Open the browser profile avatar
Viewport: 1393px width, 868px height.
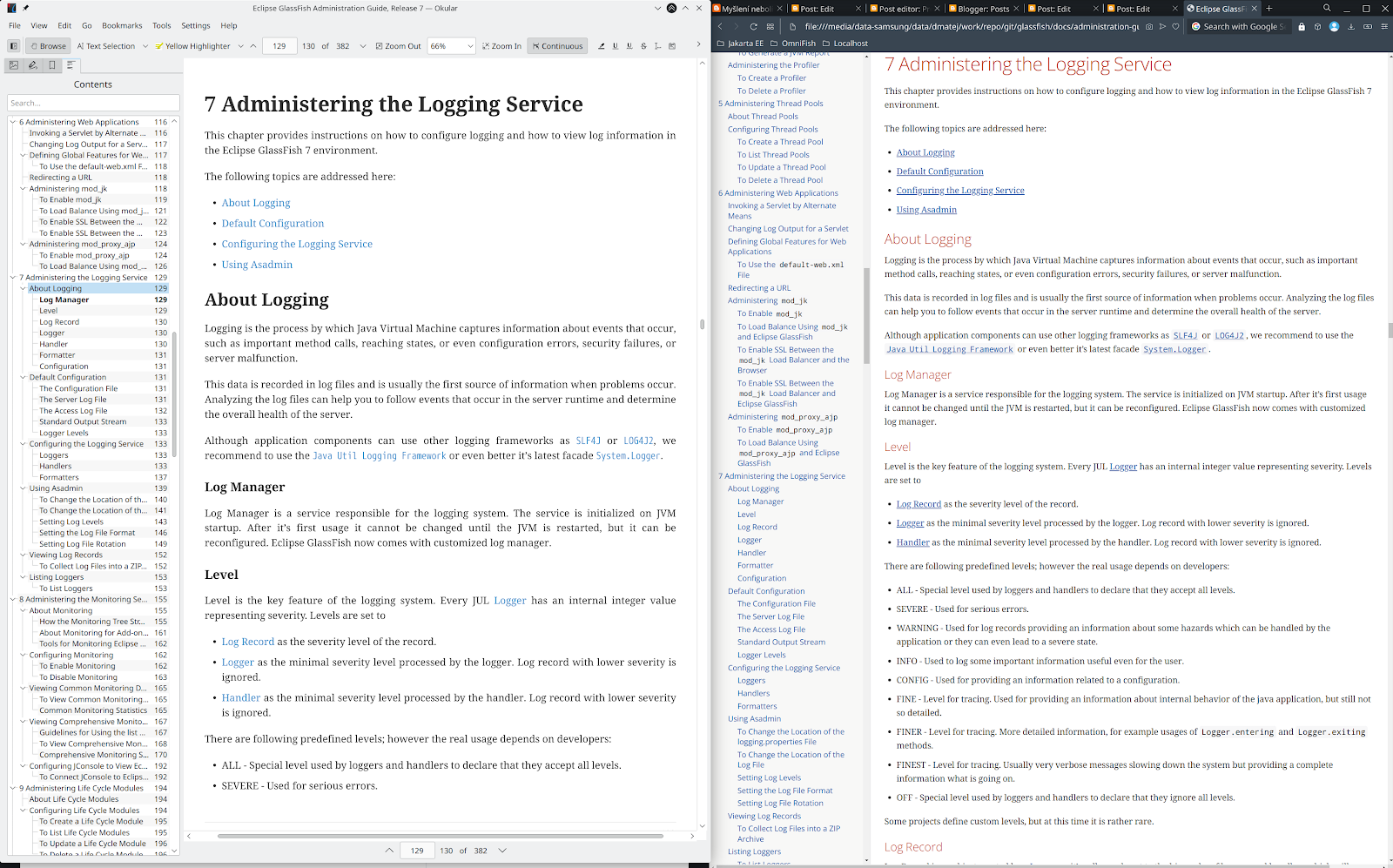(x=1334, y=27)
